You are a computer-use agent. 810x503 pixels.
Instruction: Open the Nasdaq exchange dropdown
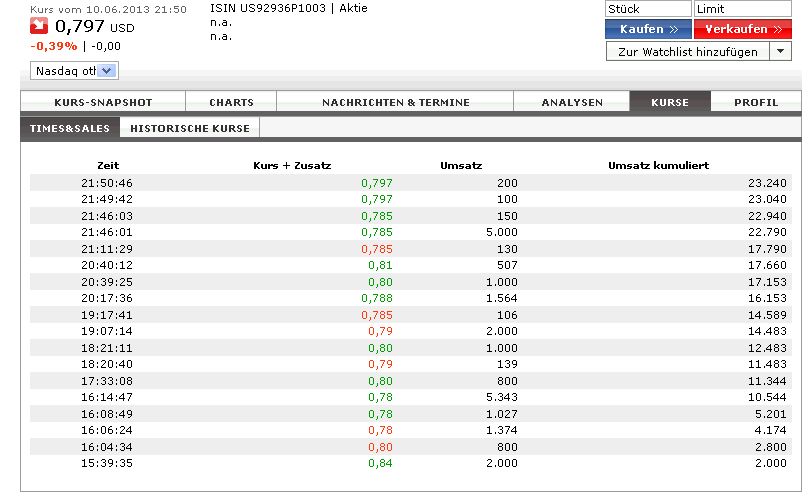coord(76,71)
